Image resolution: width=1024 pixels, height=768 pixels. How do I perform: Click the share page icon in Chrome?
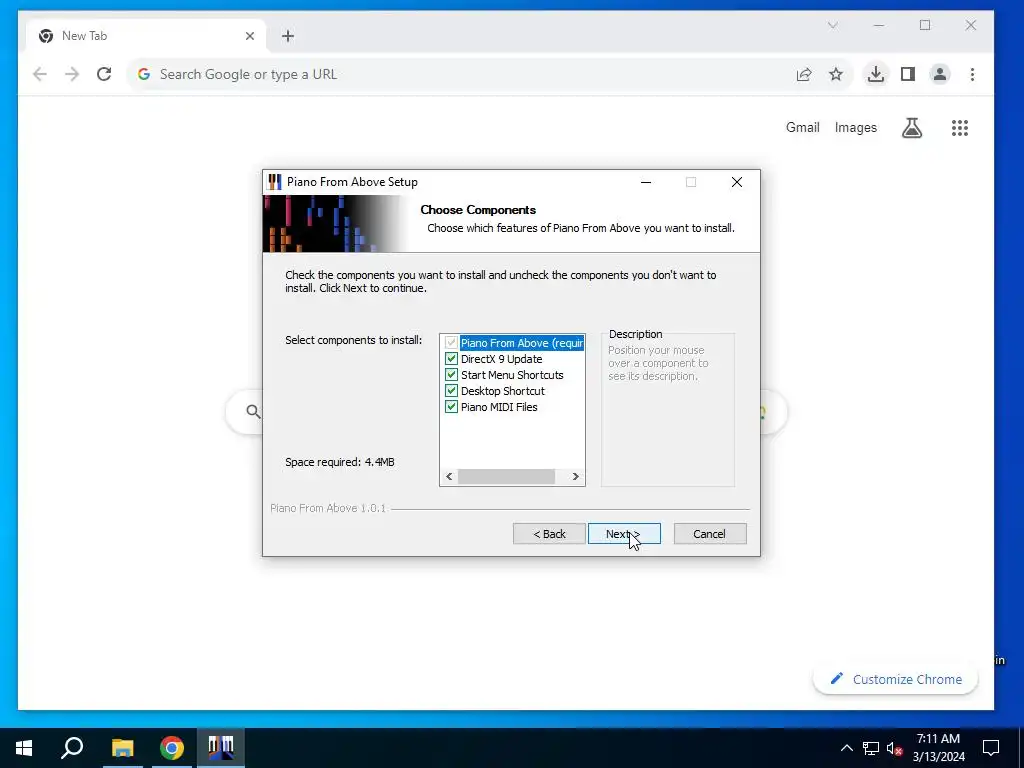click(x=804, y=74)
